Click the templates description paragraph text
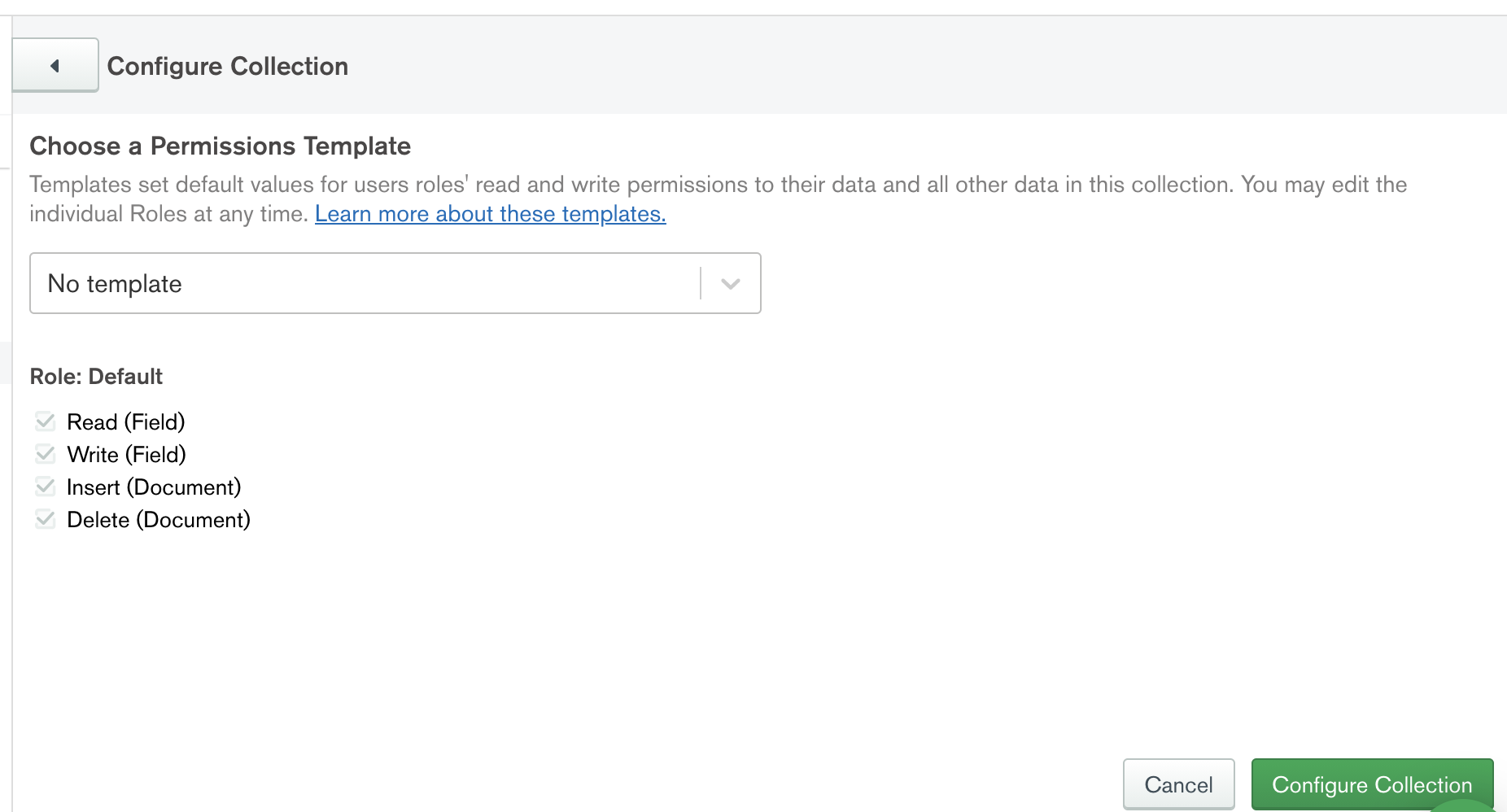 (716, 186)
